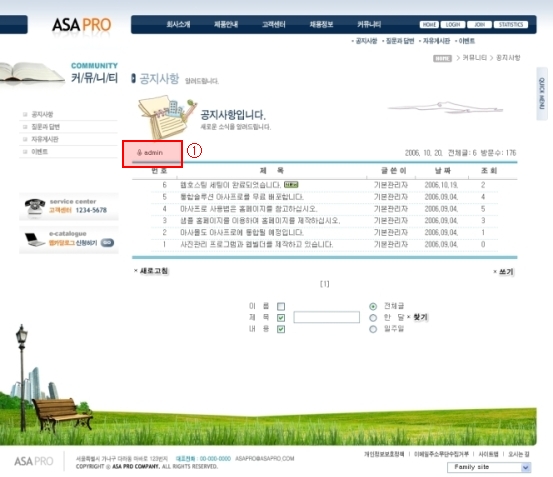Viewport: 553px width, 477px height.
Task: Open post number 6 about web hosting
Action: pyautogui.click(x=230, y=185)
